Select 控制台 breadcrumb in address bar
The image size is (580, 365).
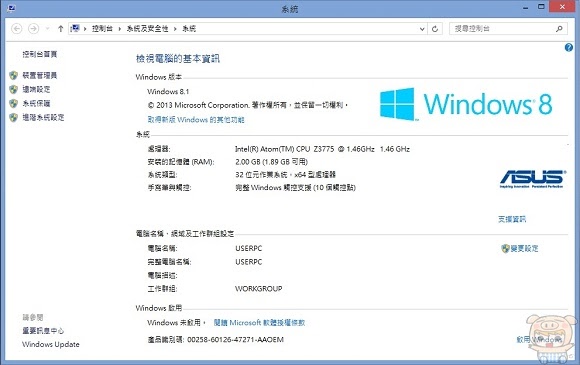(102, 28)
